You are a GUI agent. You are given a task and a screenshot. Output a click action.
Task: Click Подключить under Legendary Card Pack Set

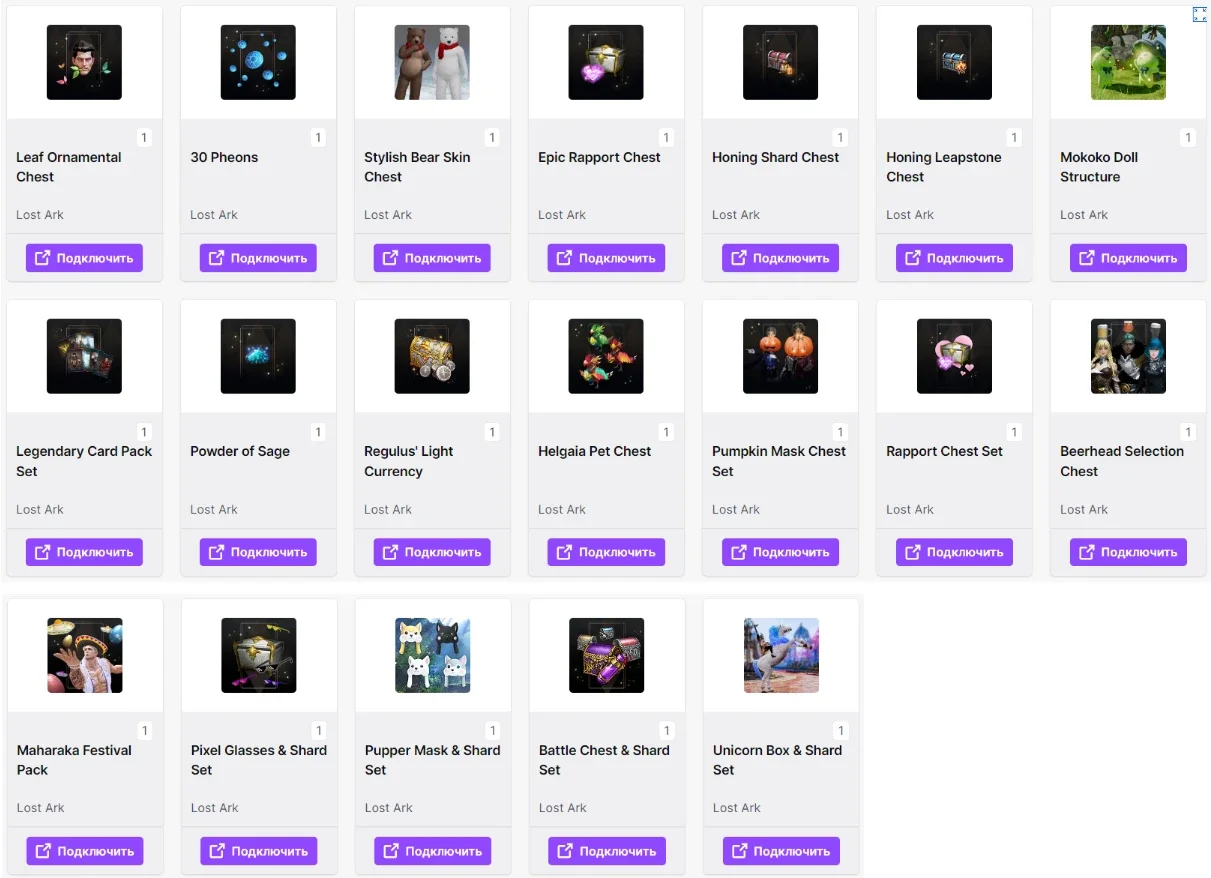coord(84,552)
